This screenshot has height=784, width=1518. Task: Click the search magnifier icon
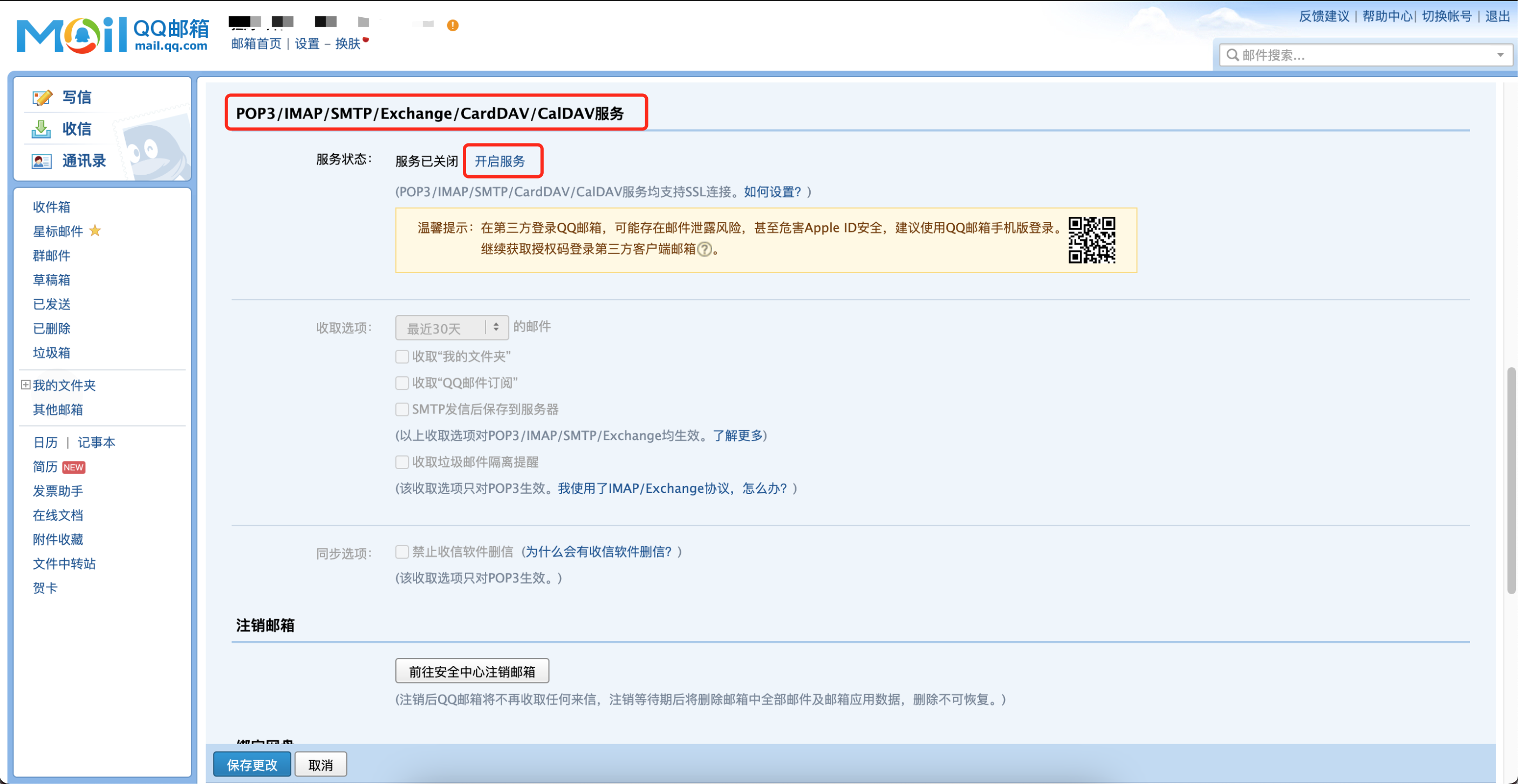click(1232, 55)
